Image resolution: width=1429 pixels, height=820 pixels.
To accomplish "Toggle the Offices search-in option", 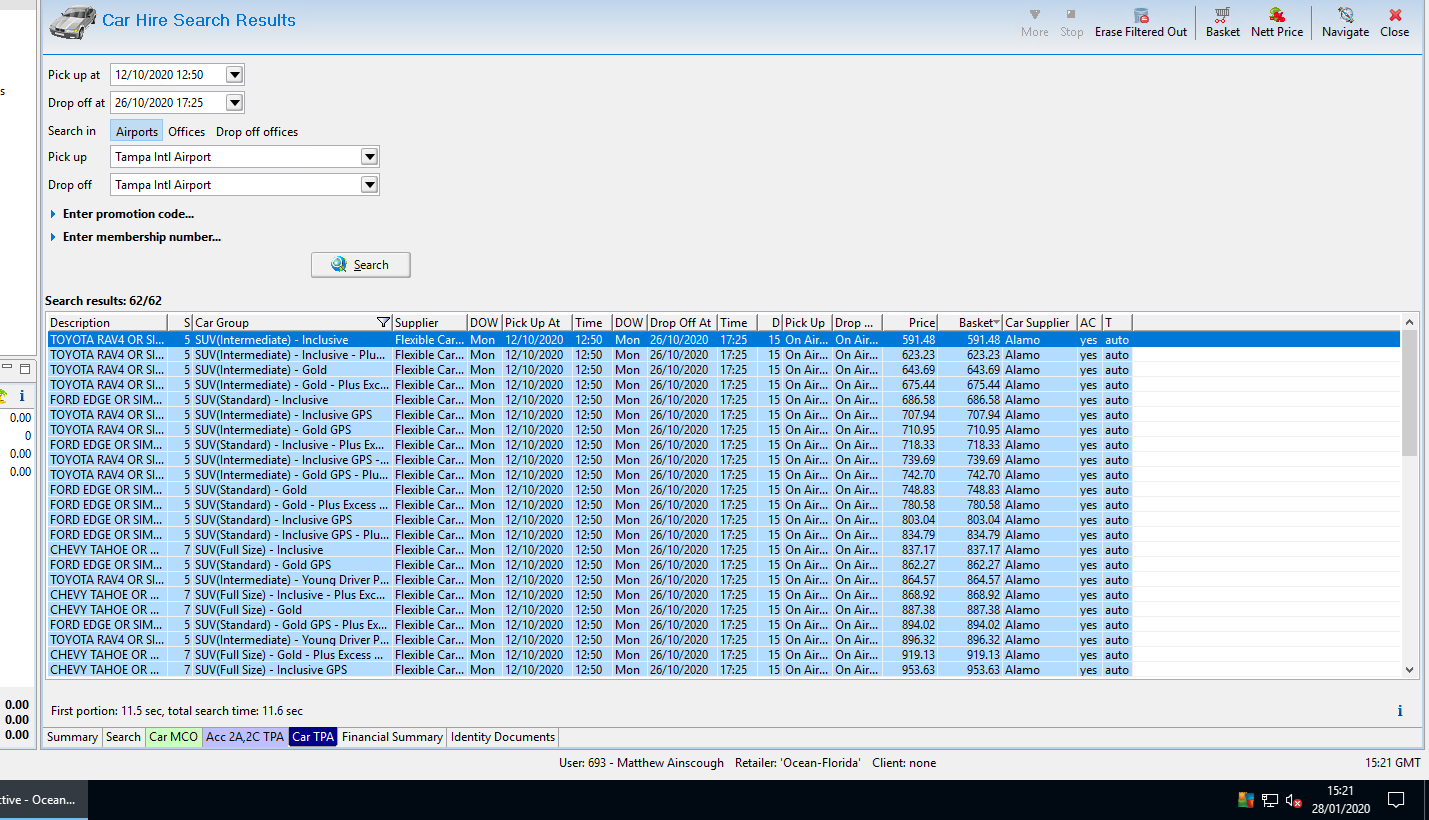I will (x=186, y=131).
